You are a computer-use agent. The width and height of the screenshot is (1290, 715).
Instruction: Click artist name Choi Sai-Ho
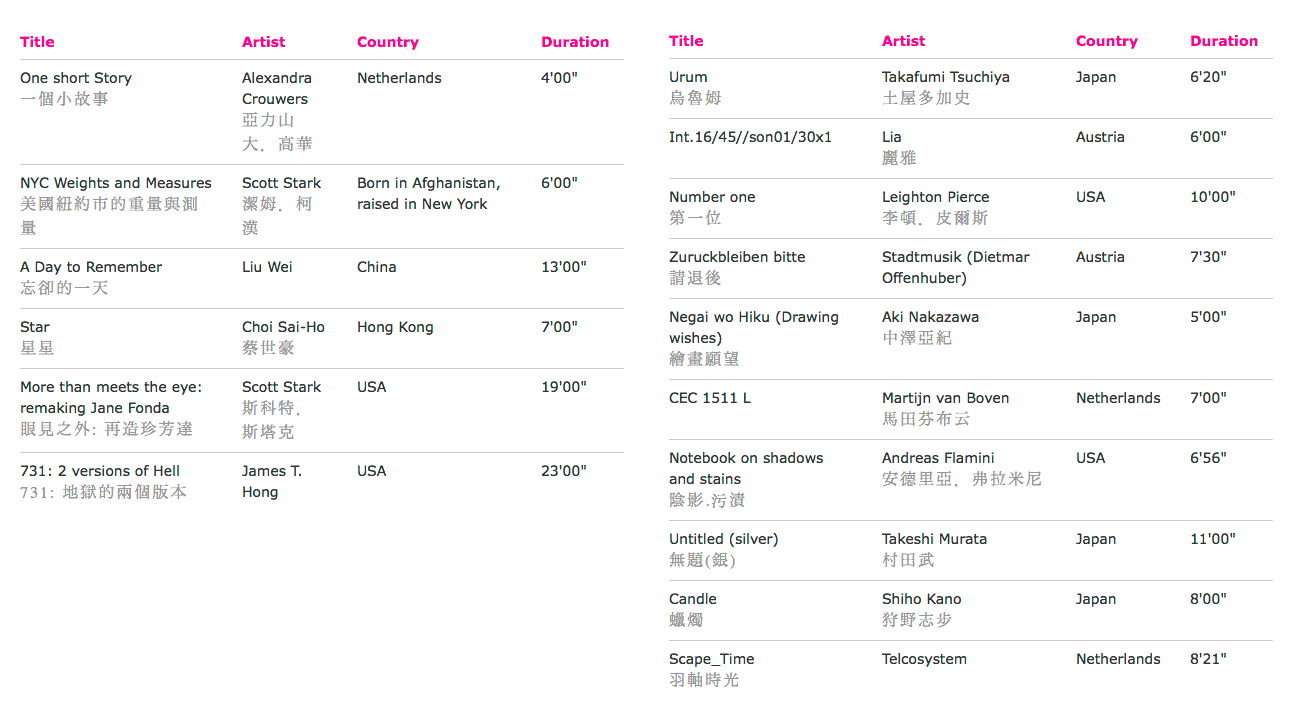point(283,327)
